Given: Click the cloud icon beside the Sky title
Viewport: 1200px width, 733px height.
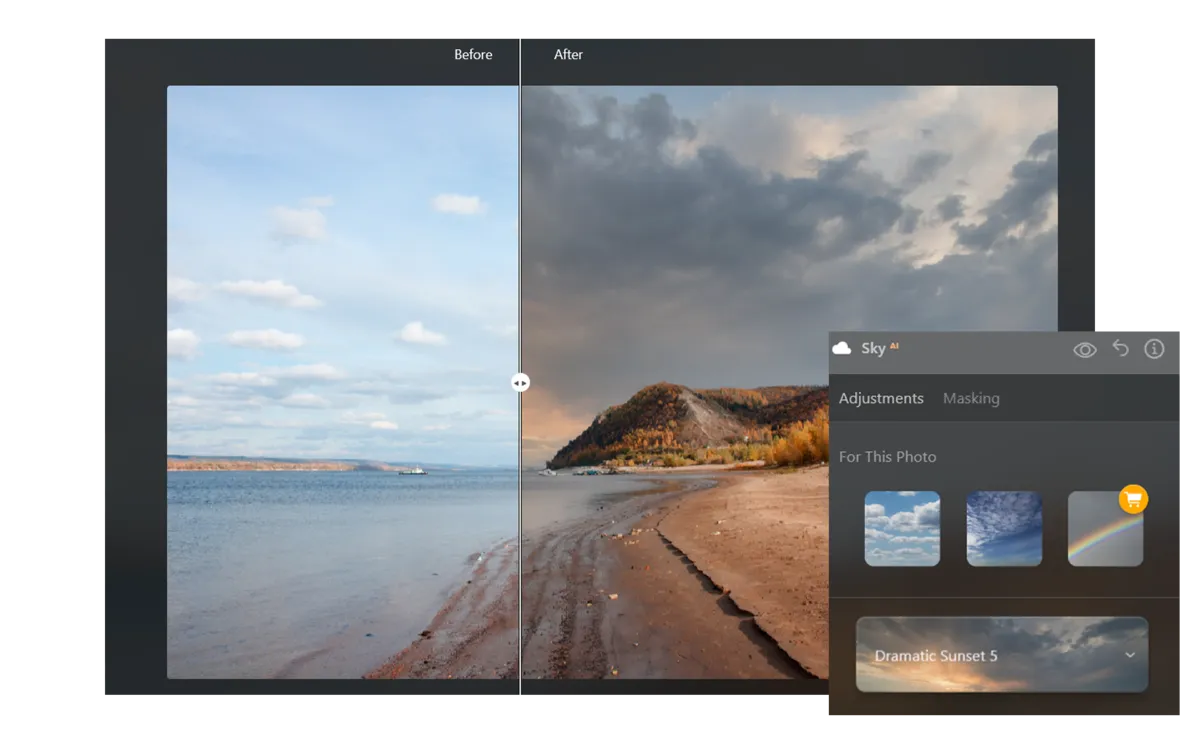Looking at the screenshot, I should 843,348.
